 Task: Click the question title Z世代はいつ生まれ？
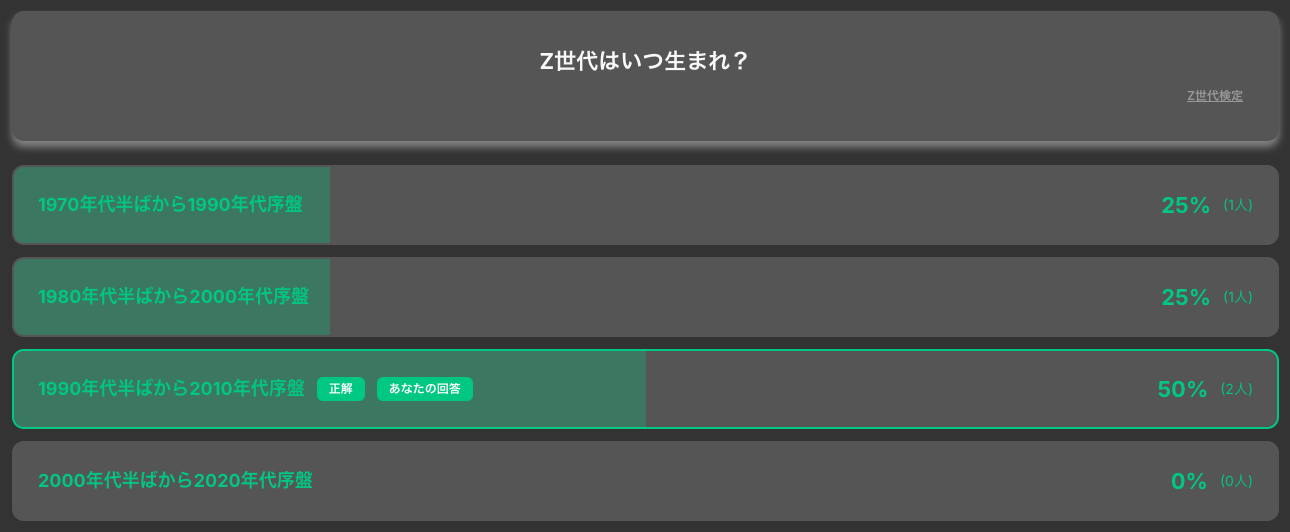(644, 61)
